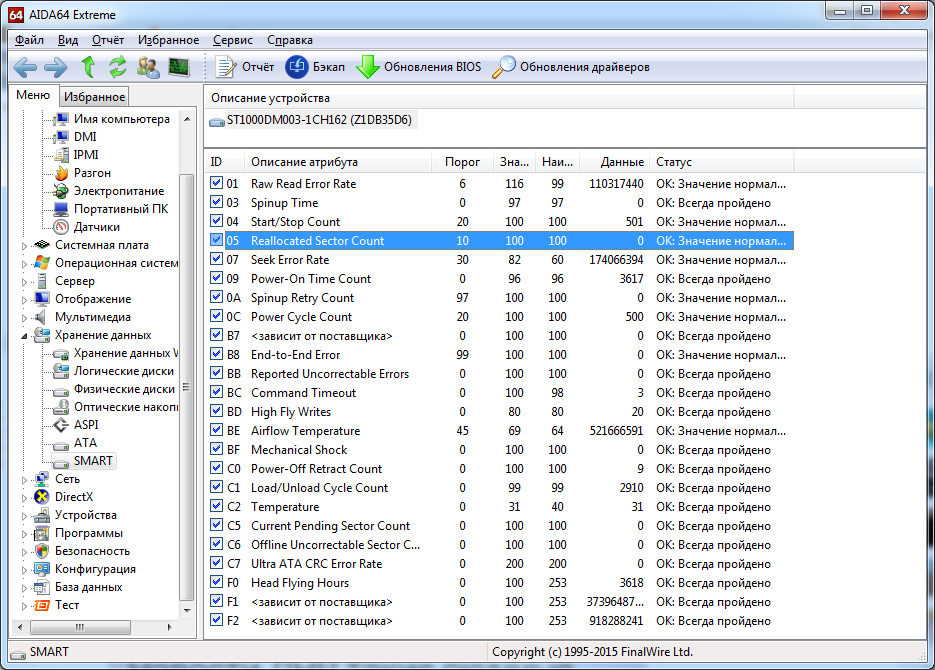Sort by Статус column header
This screenshot has width=935, height=670.
click(722, 162)
